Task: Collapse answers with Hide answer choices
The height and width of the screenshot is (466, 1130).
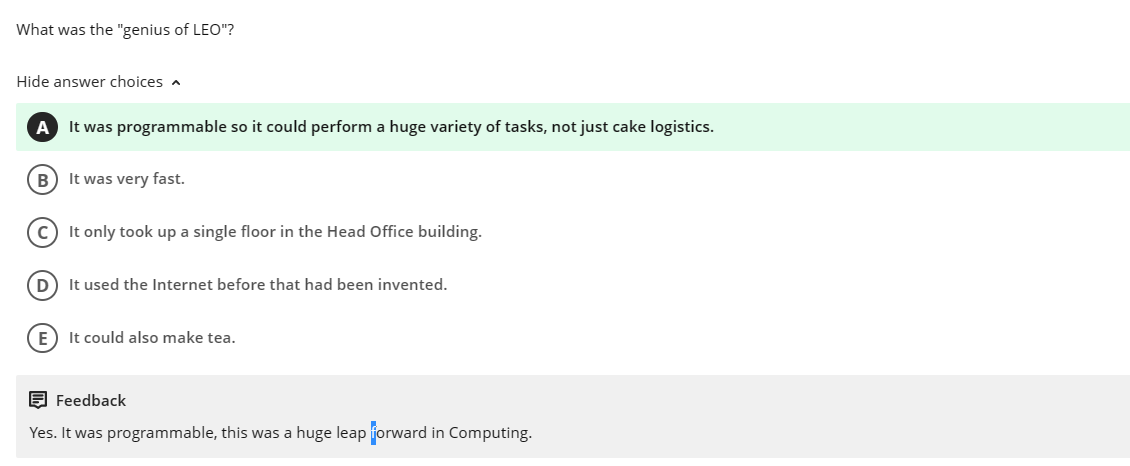Action: pyautogui.click(x=89, y=82)
